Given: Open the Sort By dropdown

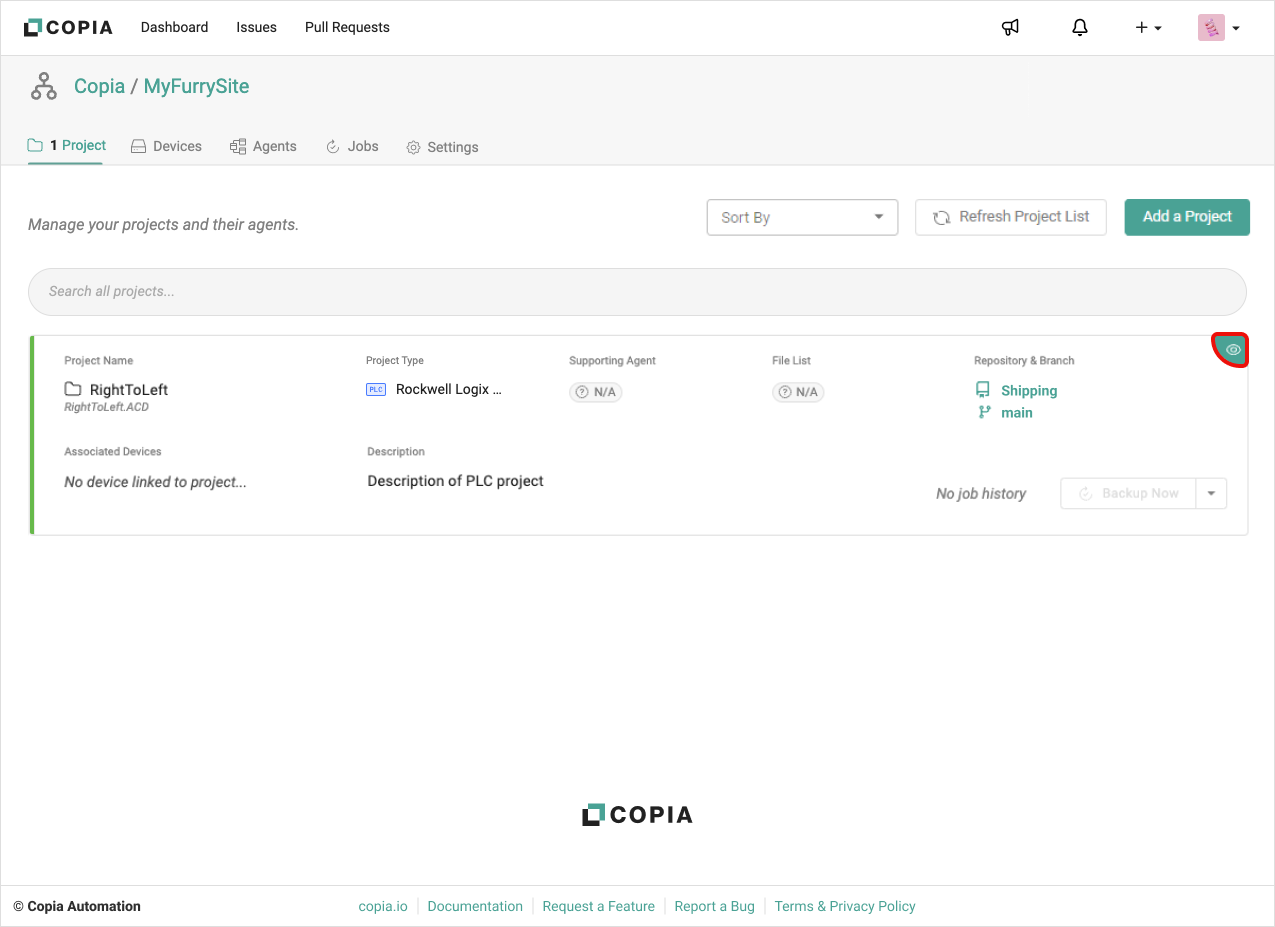Looking at the screenshot, I should pos(802,217).
